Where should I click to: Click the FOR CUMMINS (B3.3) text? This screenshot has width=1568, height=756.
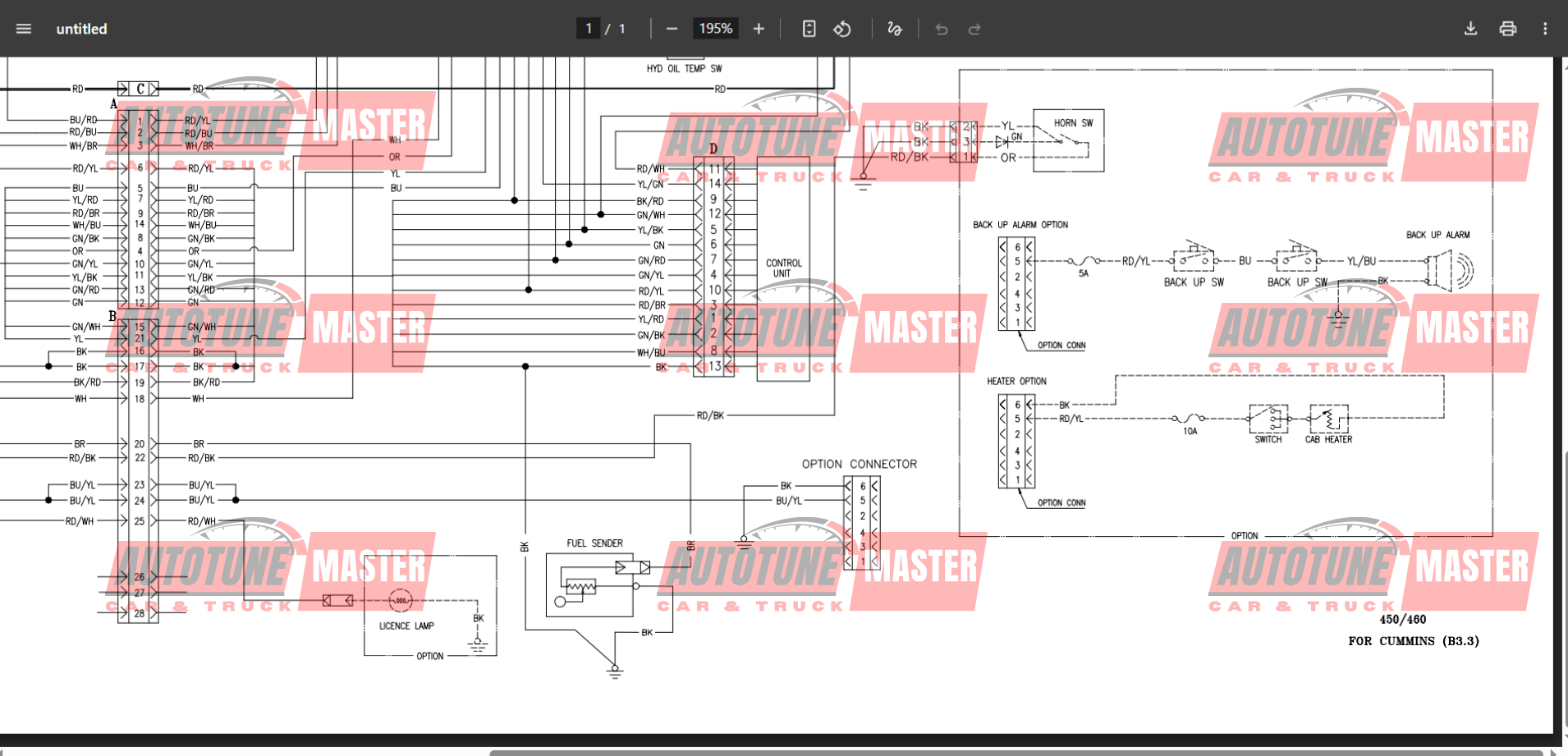coord(1414,641)
